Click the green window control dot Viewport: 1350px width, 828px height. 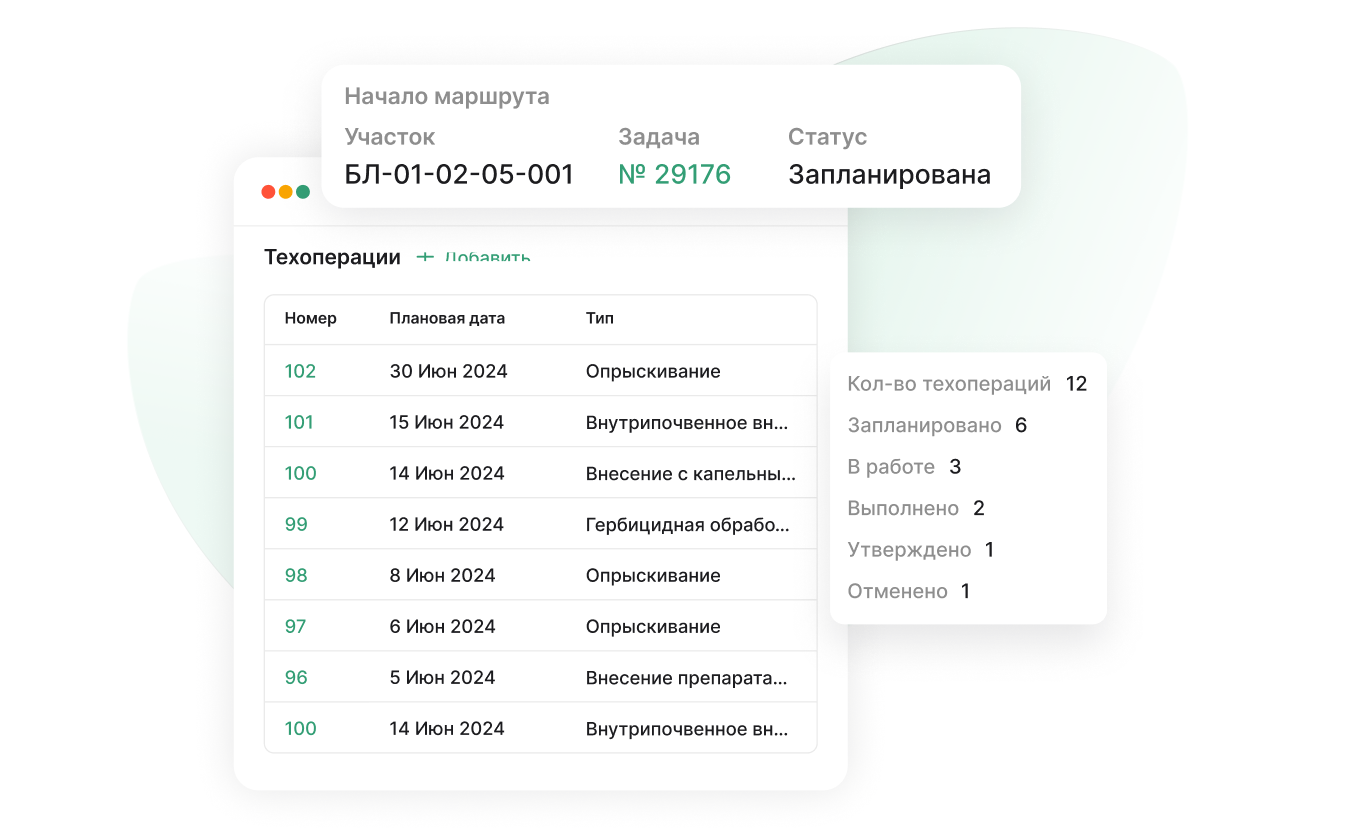coord(302,191)
